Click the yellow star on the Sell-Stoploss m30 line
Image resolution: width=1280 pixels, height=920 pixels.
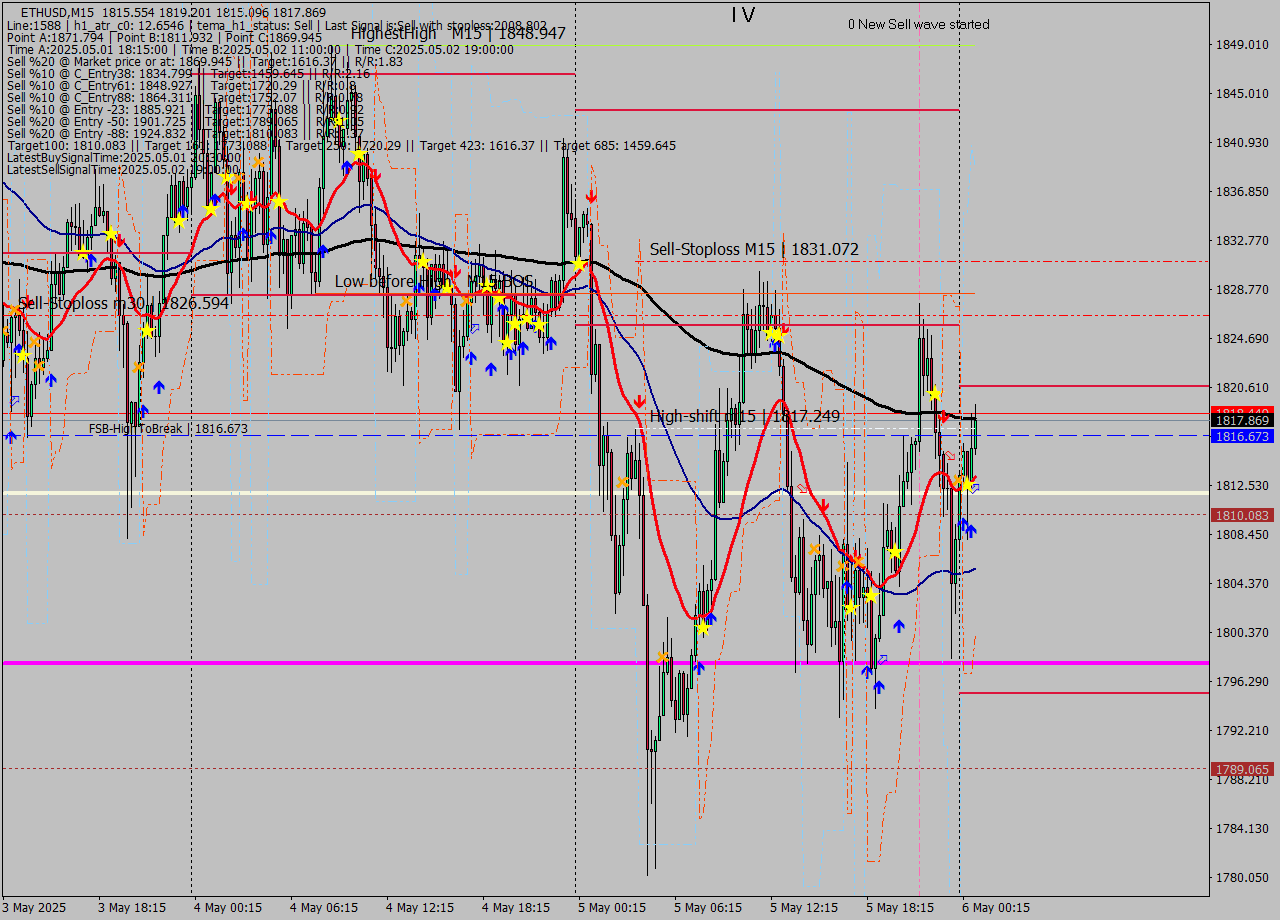[x=147, y=331]
